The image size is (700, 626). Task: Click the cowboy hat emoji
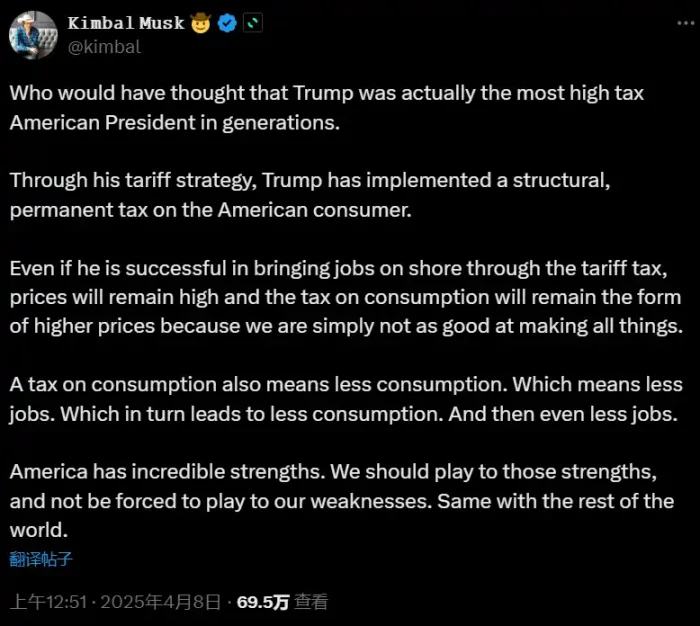201,23
